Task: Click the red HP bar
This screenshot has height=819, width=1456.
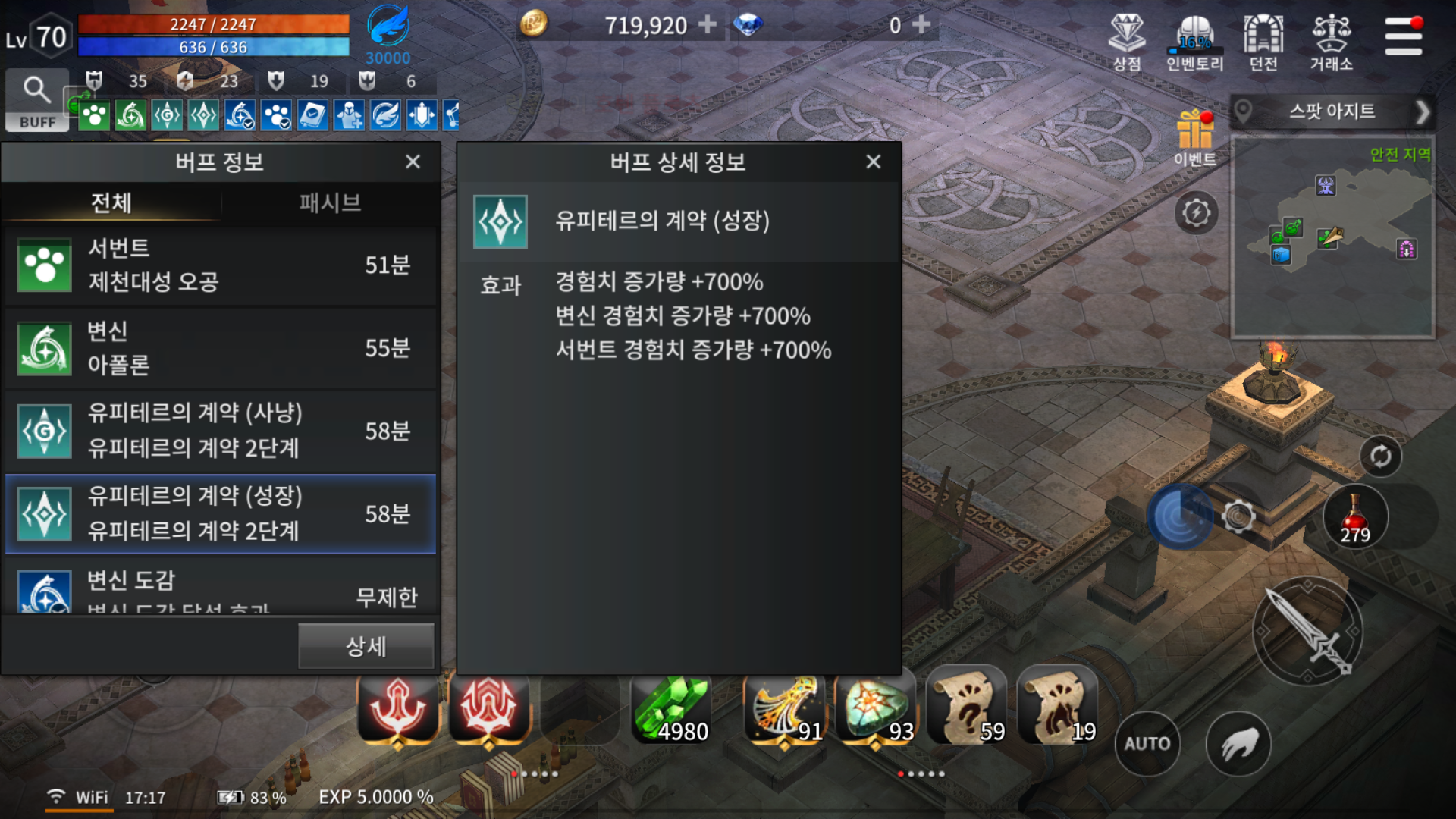Action: coord(213,24)
